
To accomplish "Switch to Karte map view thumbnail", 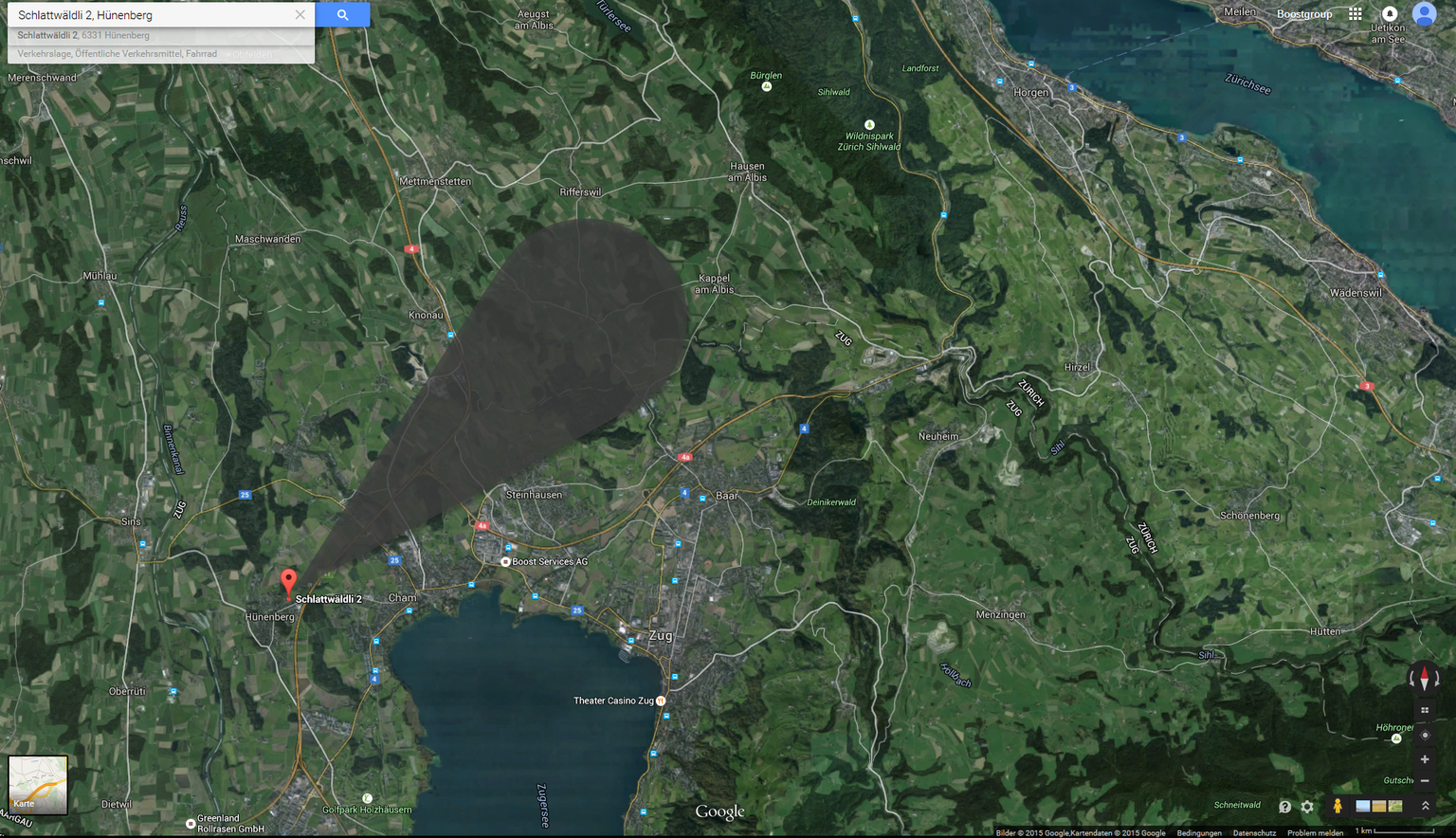I will point(38,785).
